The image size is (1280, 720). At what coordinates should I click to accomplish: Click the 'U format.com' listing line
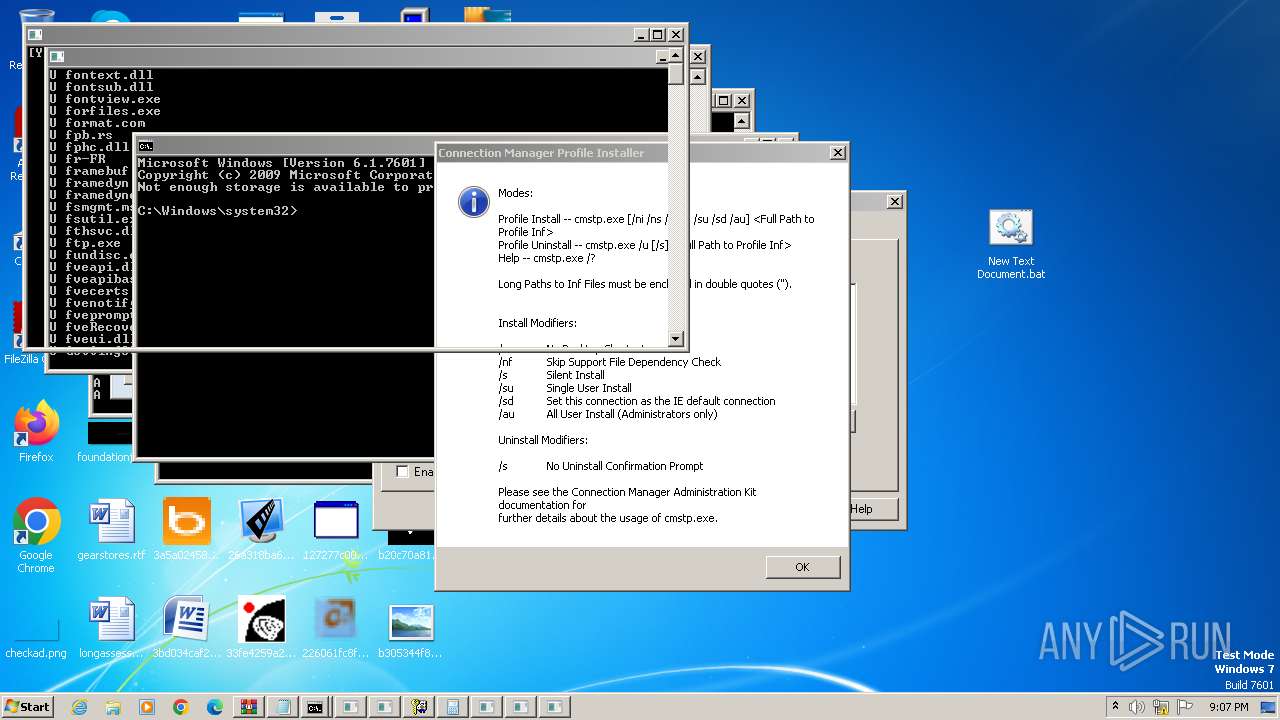97,123
